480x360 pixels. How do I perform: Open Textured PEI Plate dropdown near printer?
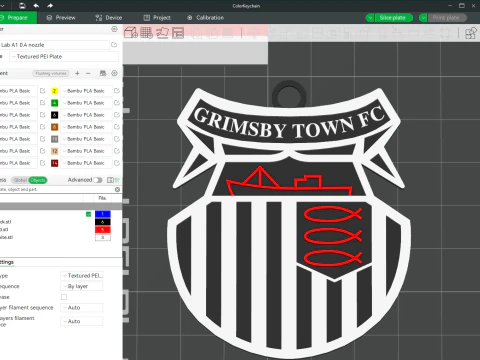(64, 57)
